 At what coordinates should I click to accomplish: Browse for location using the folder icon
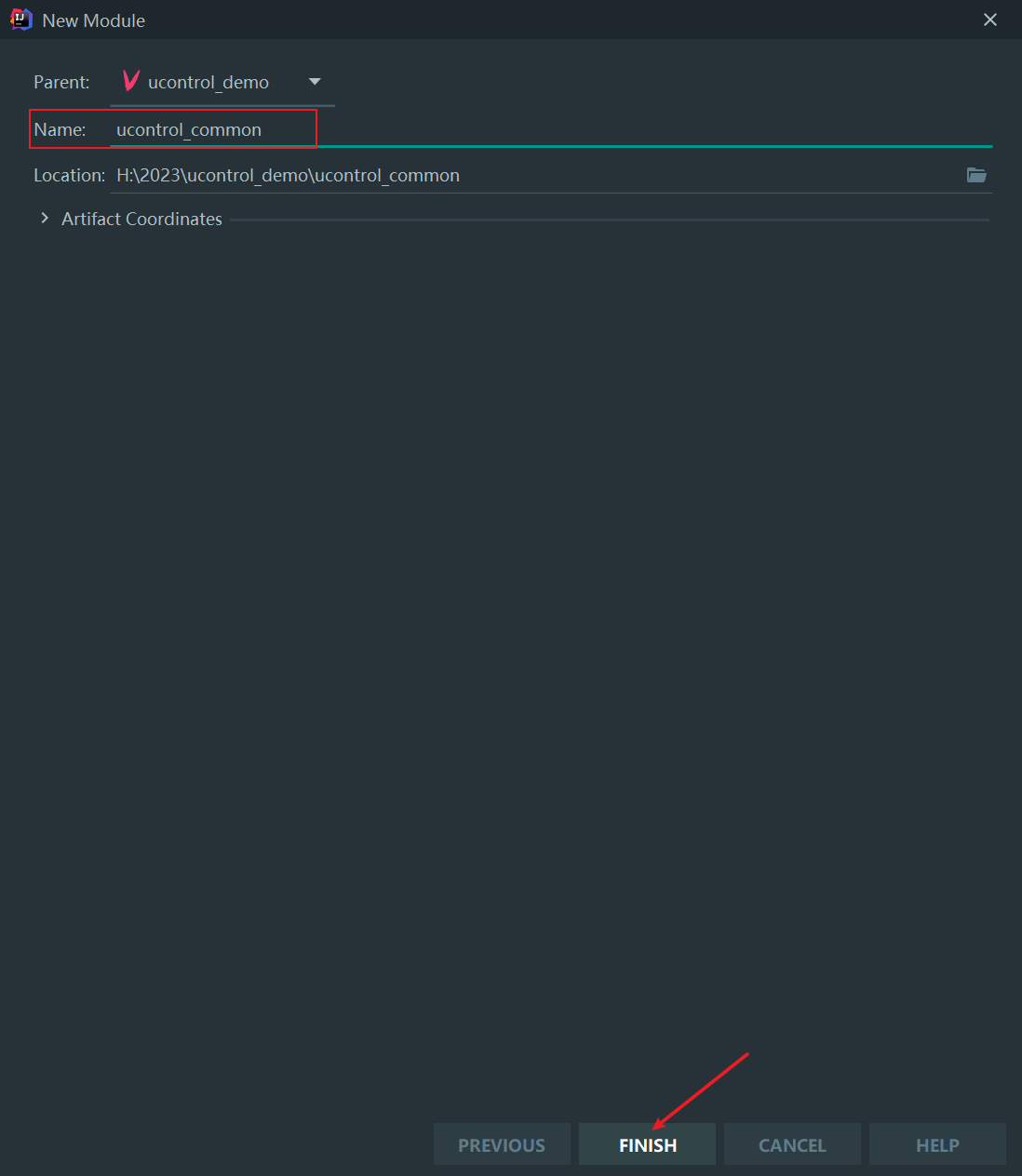[975, 175]
